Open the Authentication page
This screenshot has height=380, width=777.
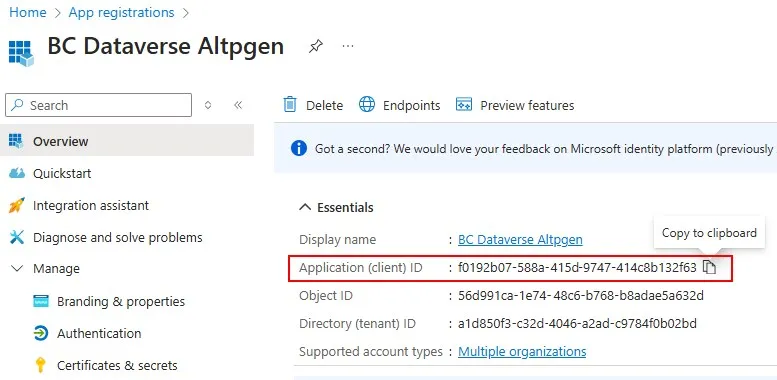99,333
